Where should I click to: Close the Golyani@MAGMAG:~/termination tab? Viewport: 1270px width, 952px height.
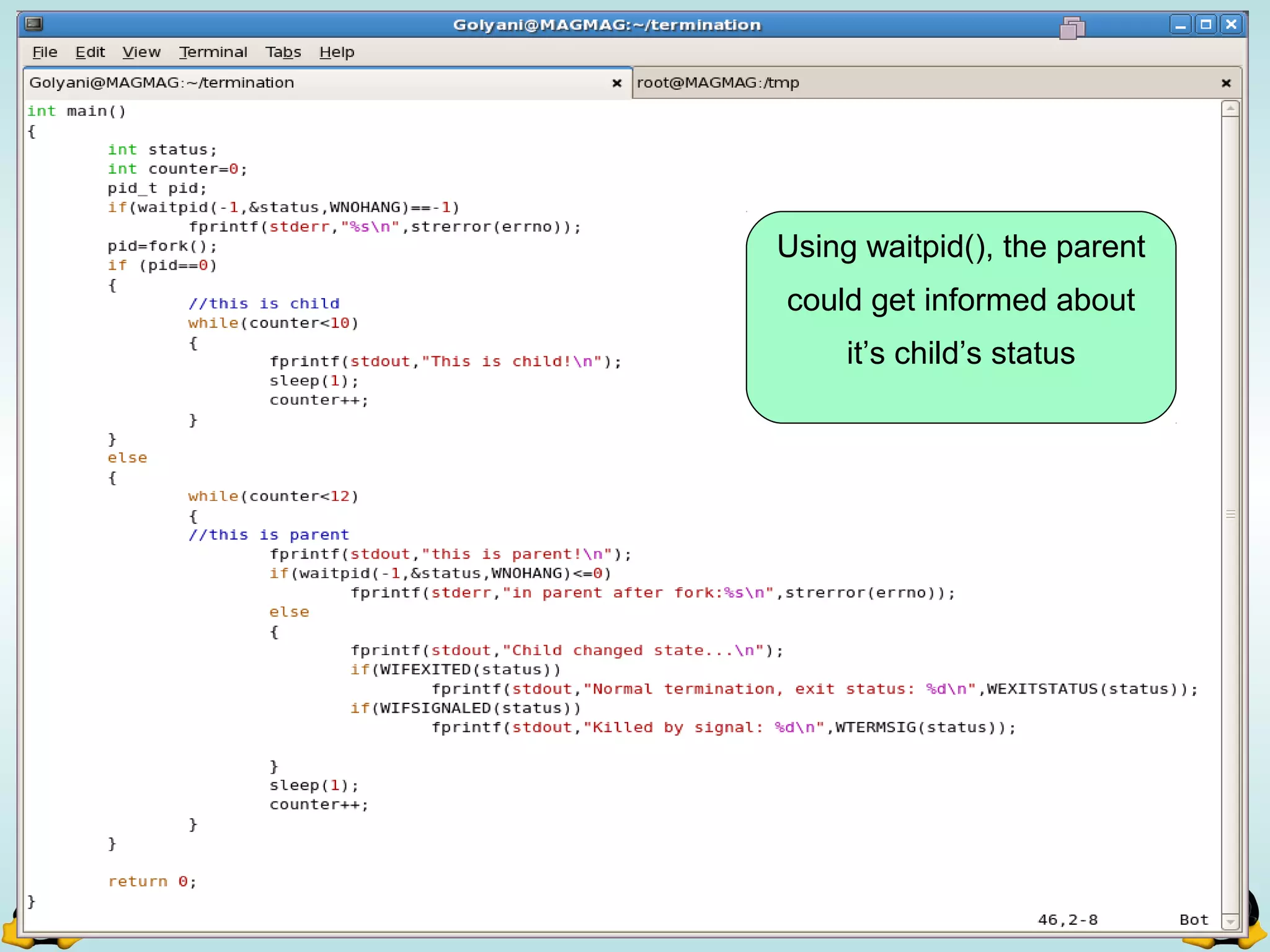pyautogui.click(x=616, y=83)
